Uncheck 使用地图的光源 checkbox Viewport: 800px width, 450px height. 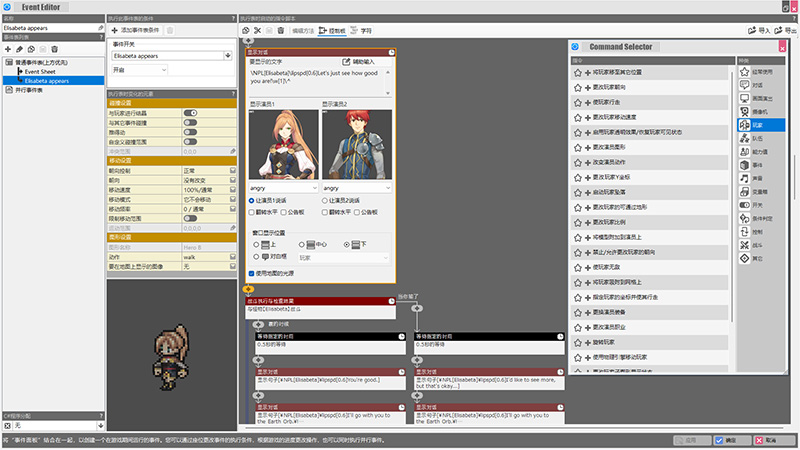tap(251, 272)
